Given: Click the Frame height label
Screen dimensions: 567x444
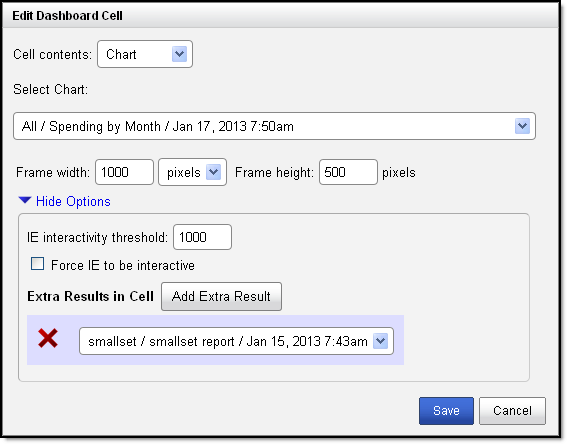Looking at the screenshot, I should click(x=274, y=172).
